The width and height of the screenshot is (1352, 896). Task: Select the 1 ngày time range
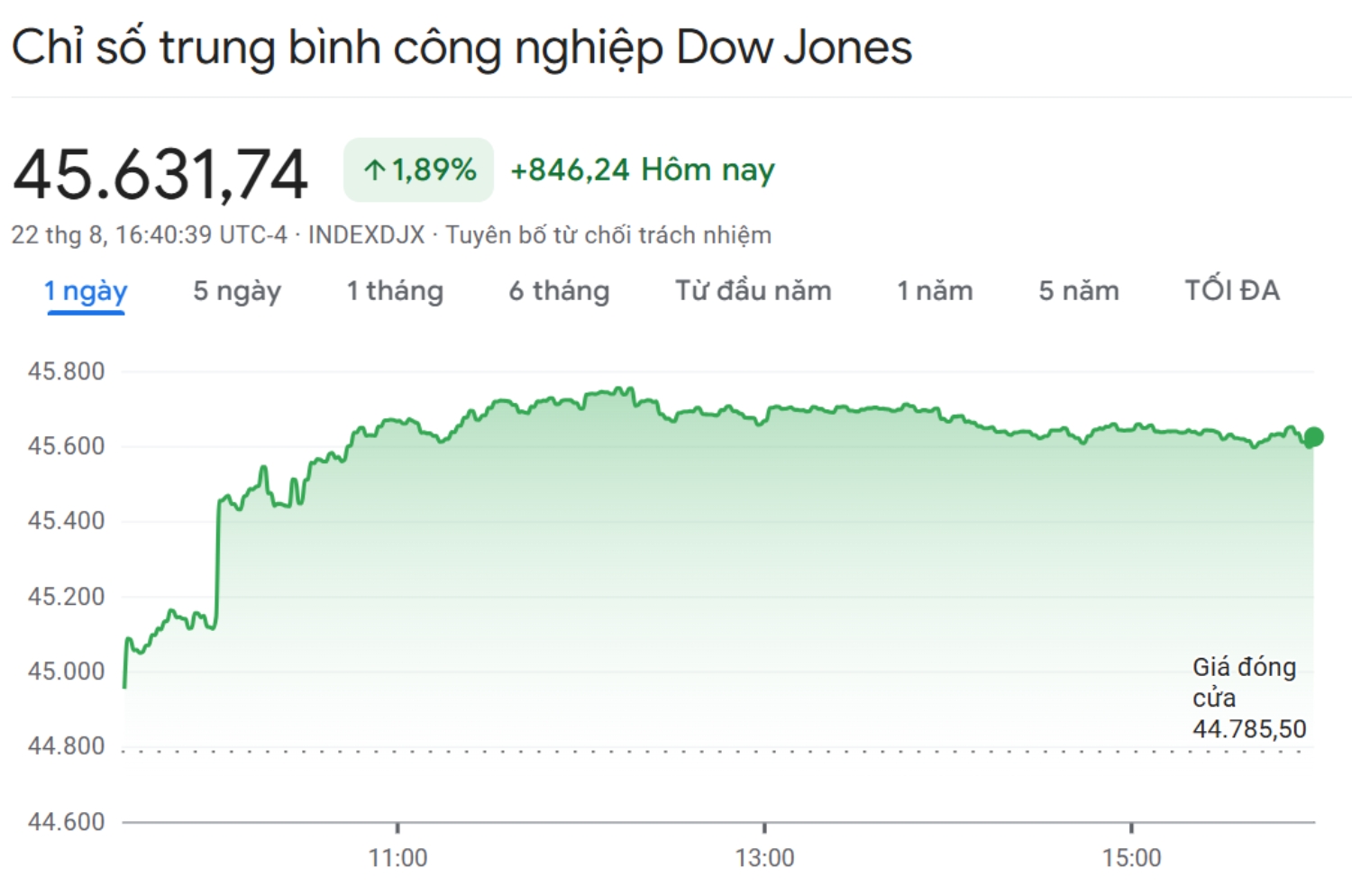(x=84, y=290)
